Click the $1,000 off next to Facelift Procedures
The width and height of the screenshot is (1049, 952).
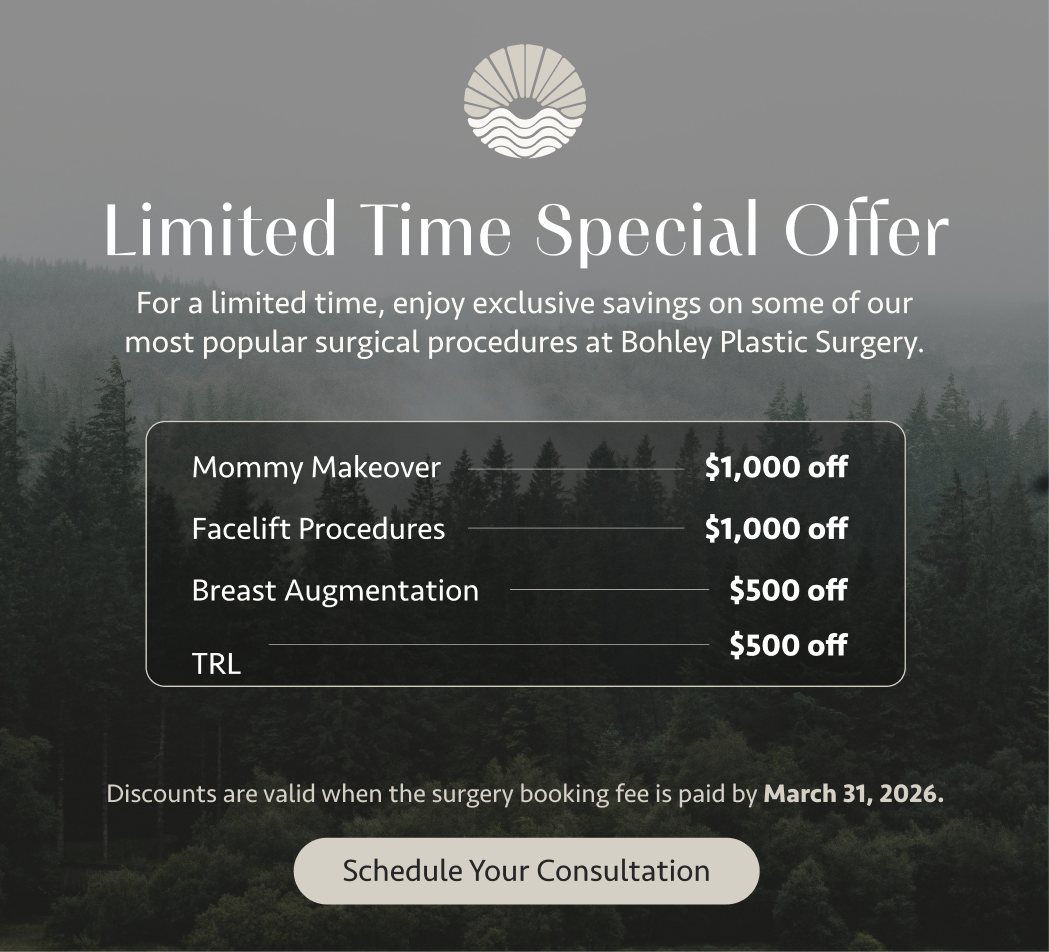tap(776, 528)
